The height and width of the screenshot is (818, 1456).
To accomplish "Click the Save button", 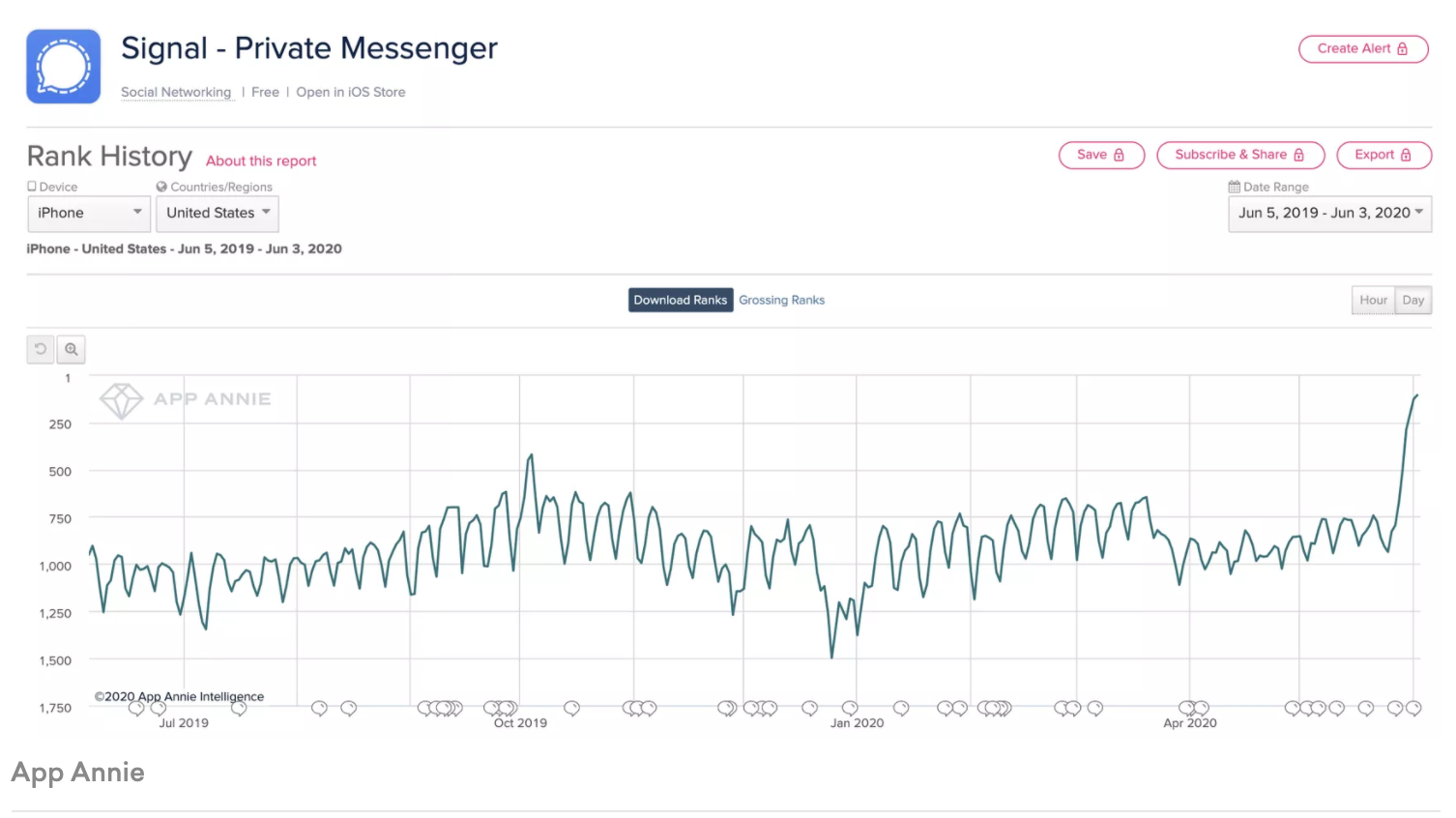I will click(x=1101, y=155).
